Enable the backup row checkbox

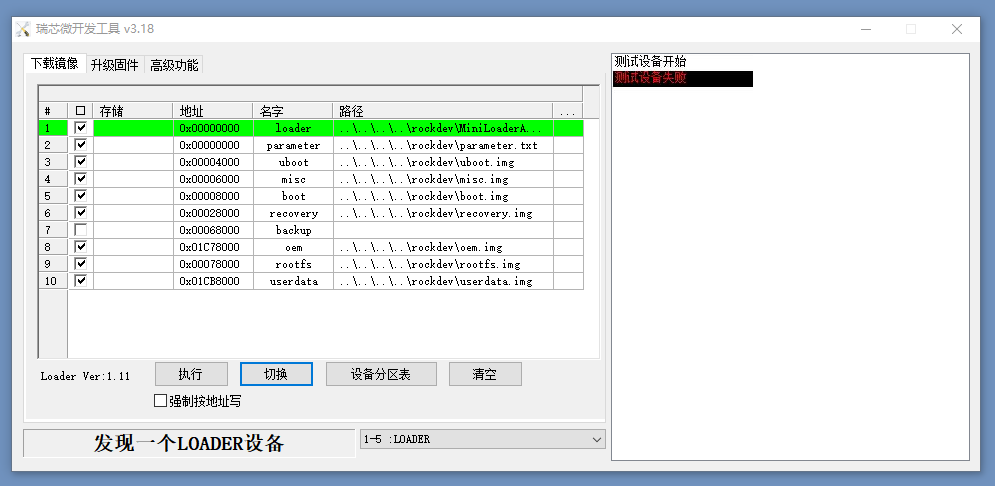pyautogui.click(x=81, y=230)
